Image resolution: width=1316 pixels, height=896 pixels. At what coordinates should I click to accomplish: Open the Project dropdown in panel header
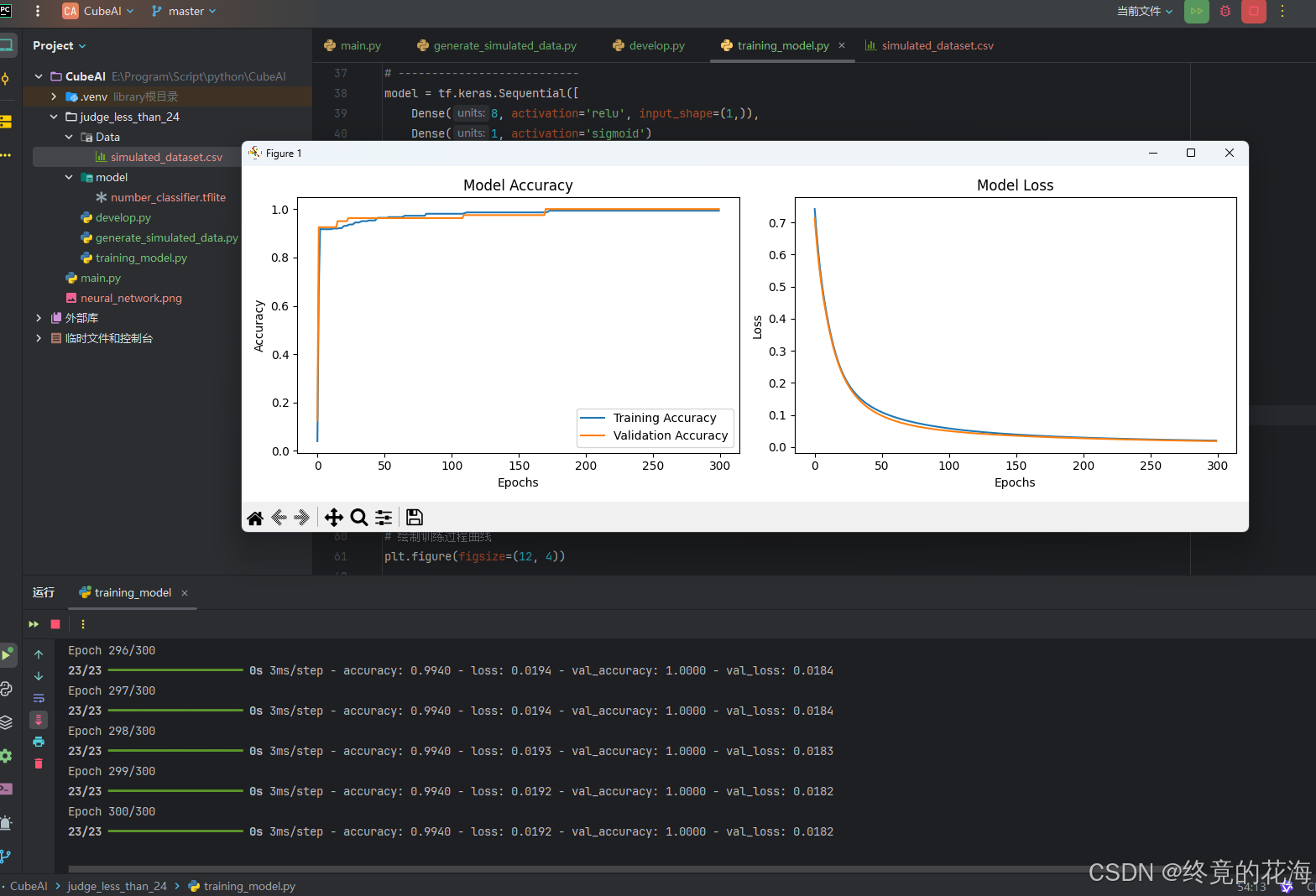pos(60,46)
